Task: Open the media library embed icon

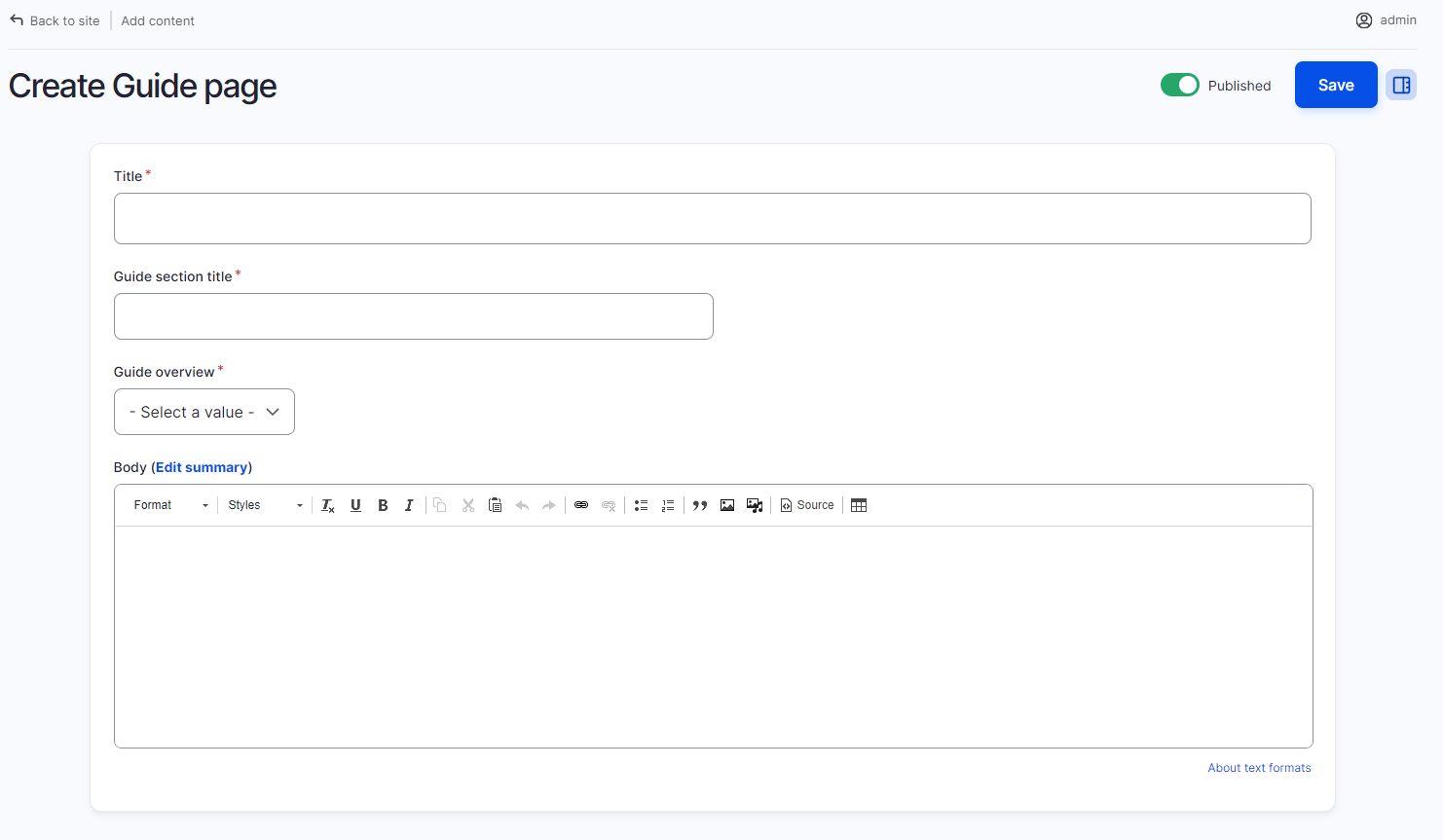Action: pos(755,505)
